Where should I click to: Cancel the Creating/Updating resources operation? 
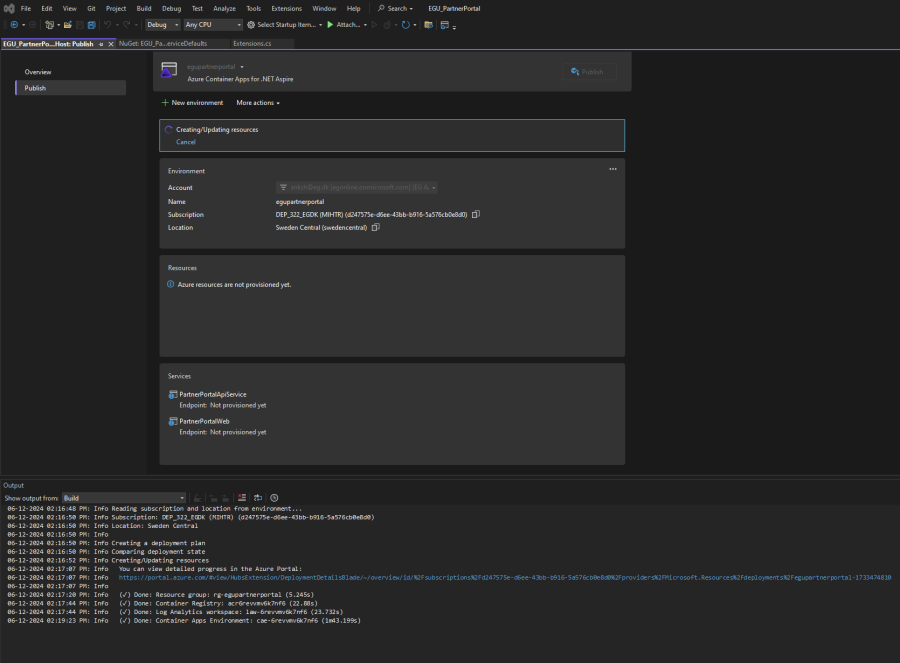[x=185, y=142]
